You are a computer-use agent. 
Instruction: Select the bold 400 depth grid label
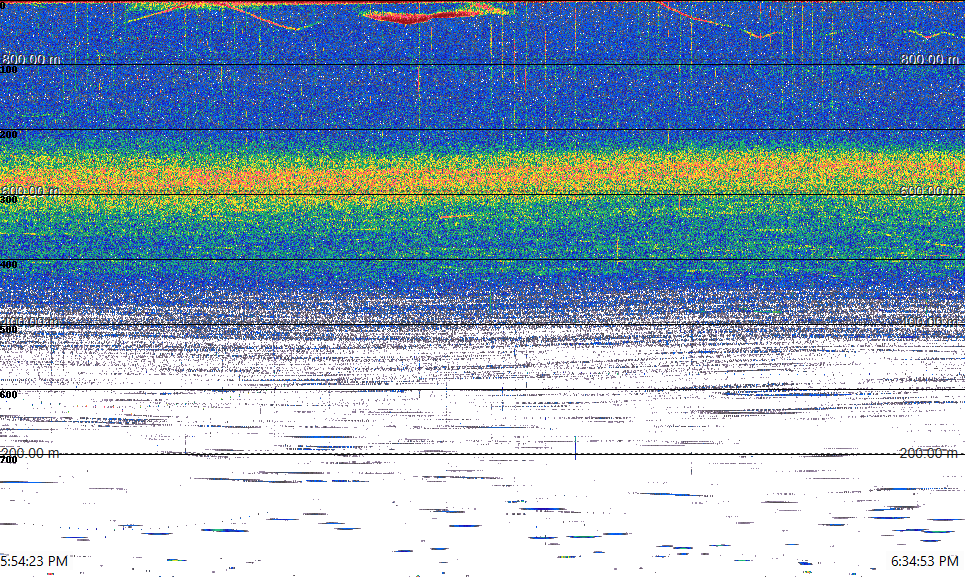9,265
